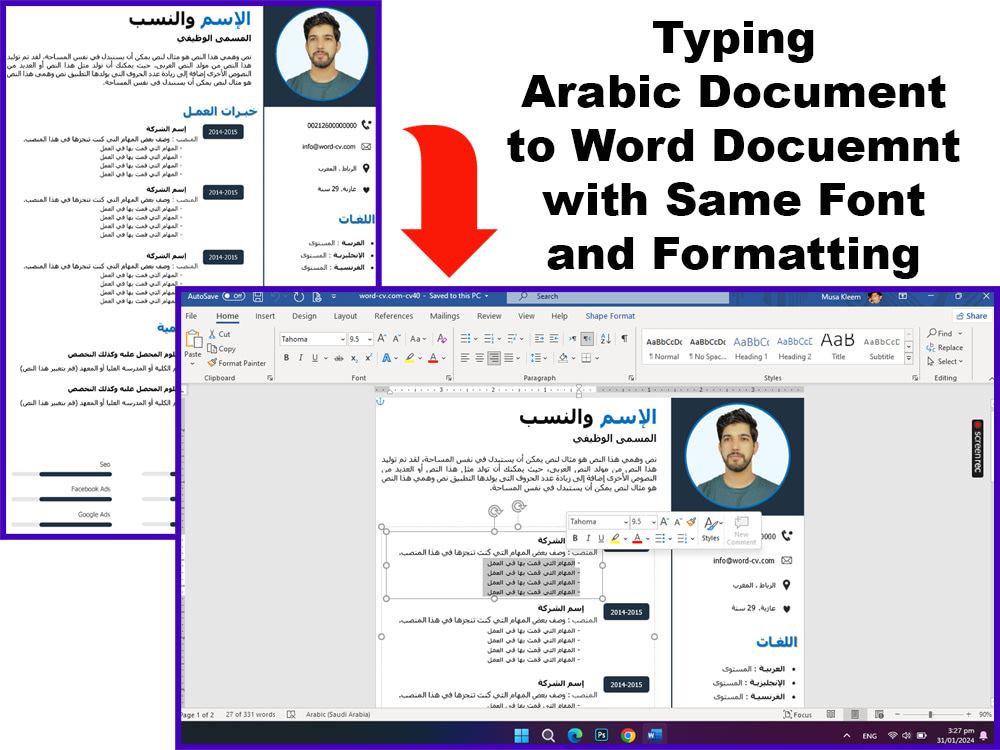Click the Subscript icon in Font group
Image resolution: width=1000 pixels, height=750 pixels.
tap(354, 357)
